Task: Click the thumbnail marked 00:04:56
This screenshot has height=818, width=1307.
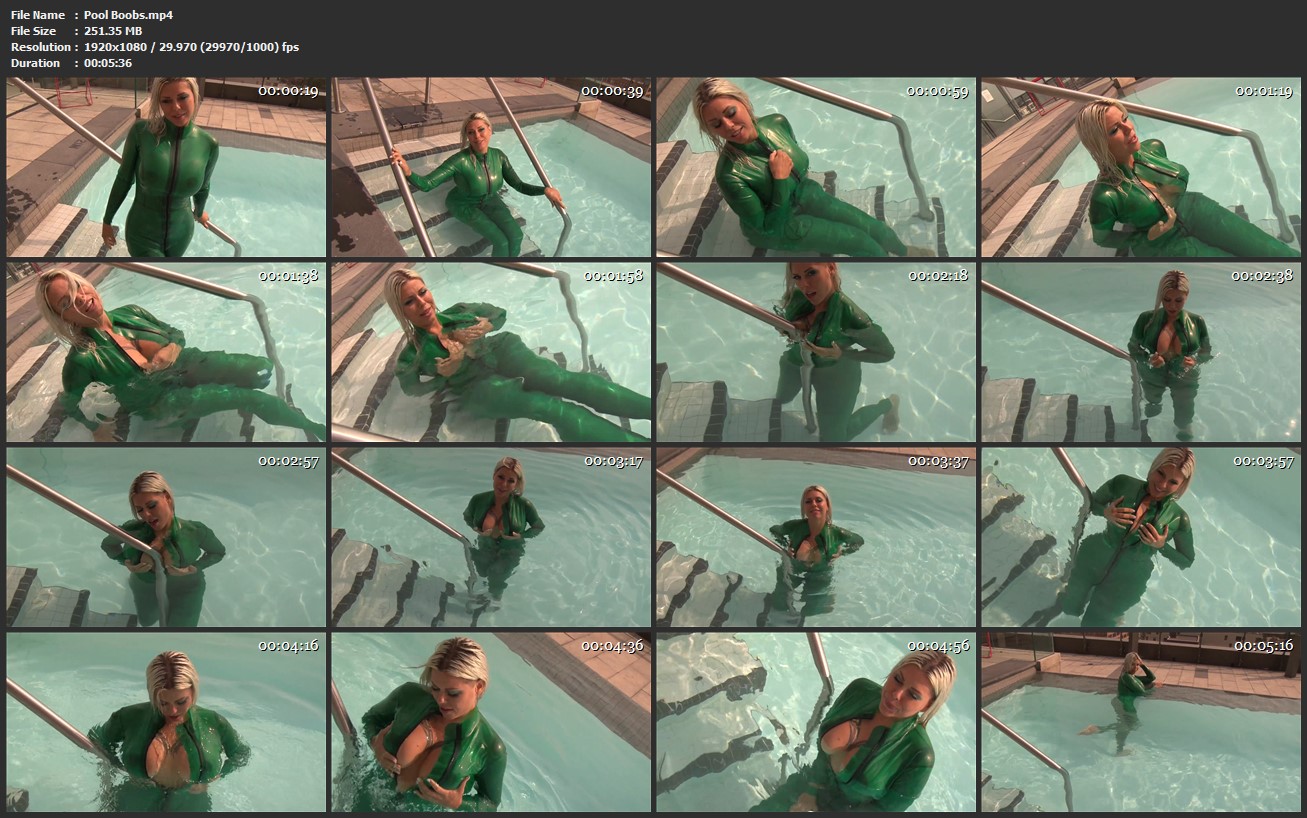Action: (x=816, y=722)
